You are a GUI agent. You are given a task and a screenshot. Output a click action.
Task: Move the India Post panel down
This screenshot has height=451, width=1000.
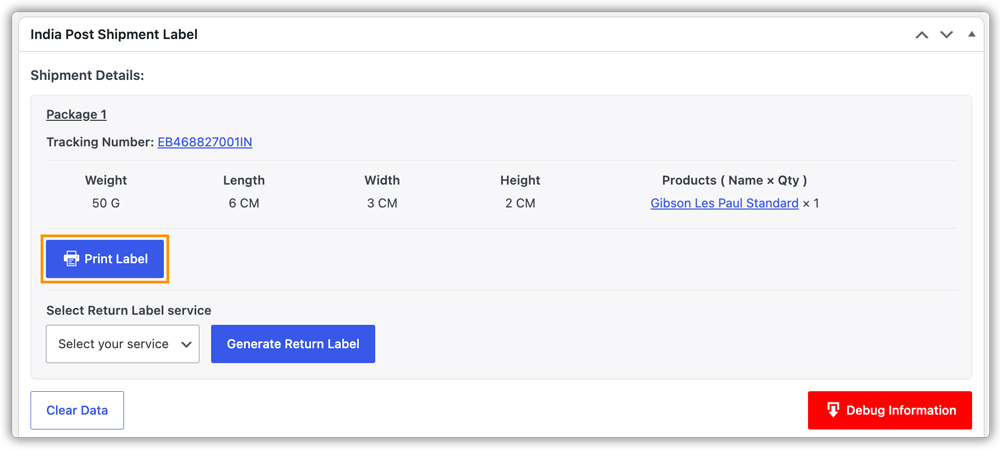[x=946, y=34]
